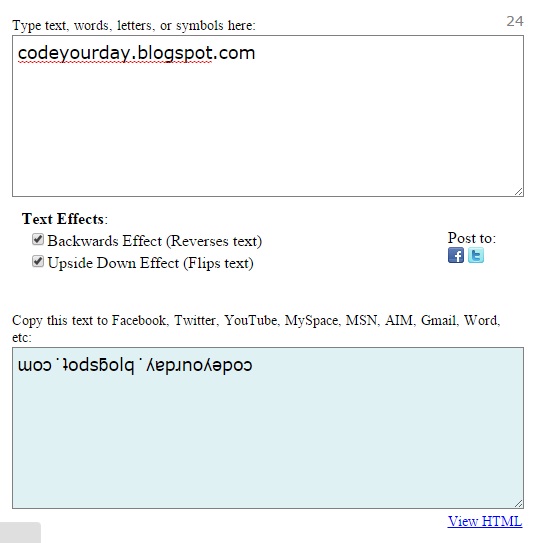Click the 'Text Effects' heading

click(65, 219)
